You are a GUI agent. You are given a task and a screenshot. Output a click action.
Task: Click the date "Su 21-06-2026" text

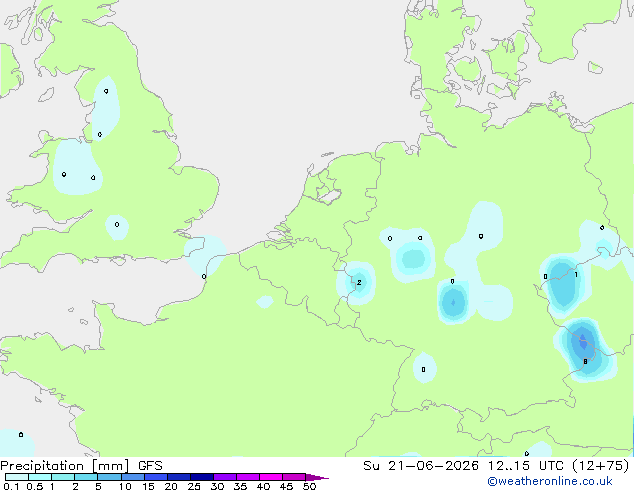[421, 466]
